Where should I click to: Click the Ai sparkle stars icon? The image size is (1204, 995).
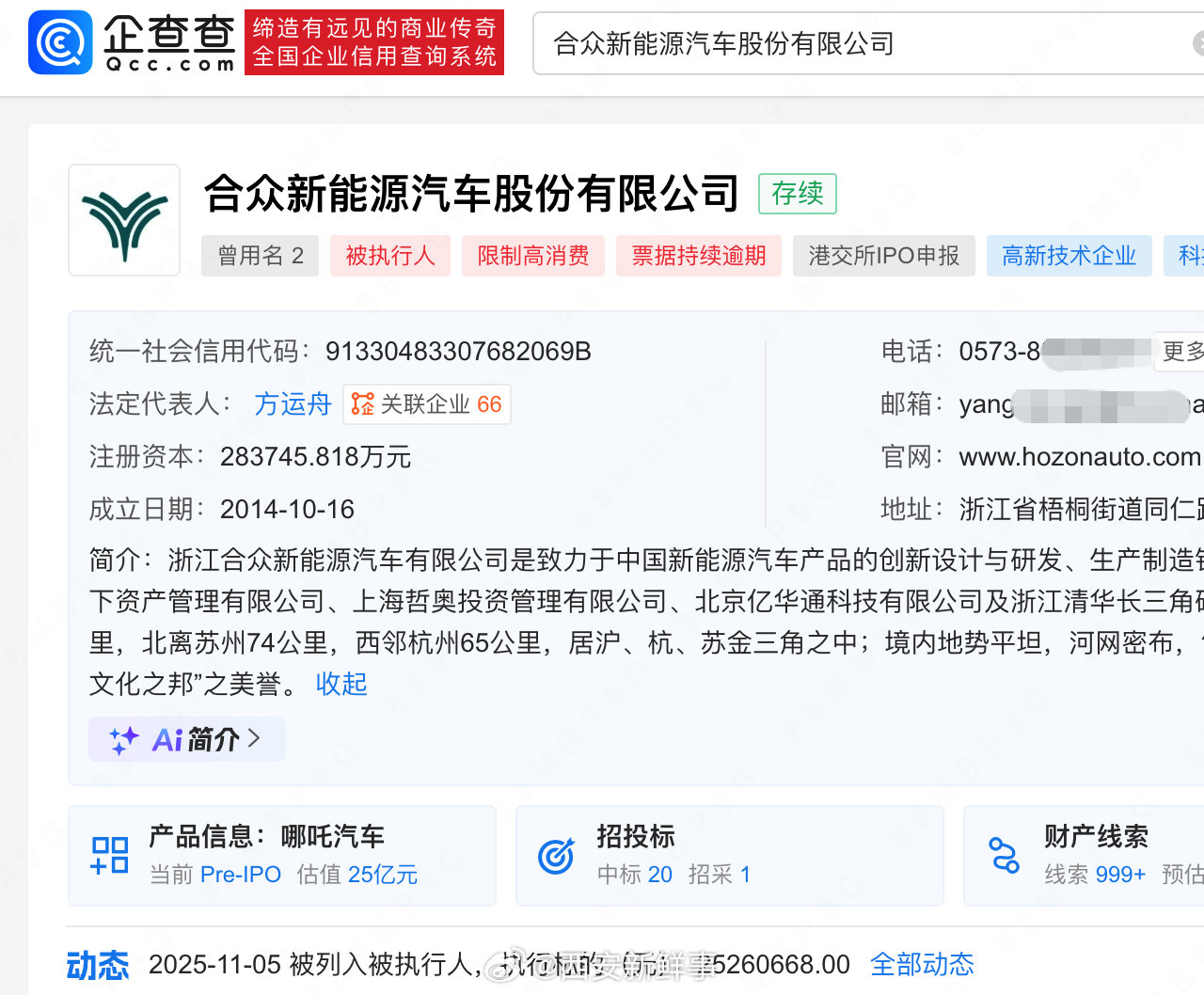[x=123, y=740]
